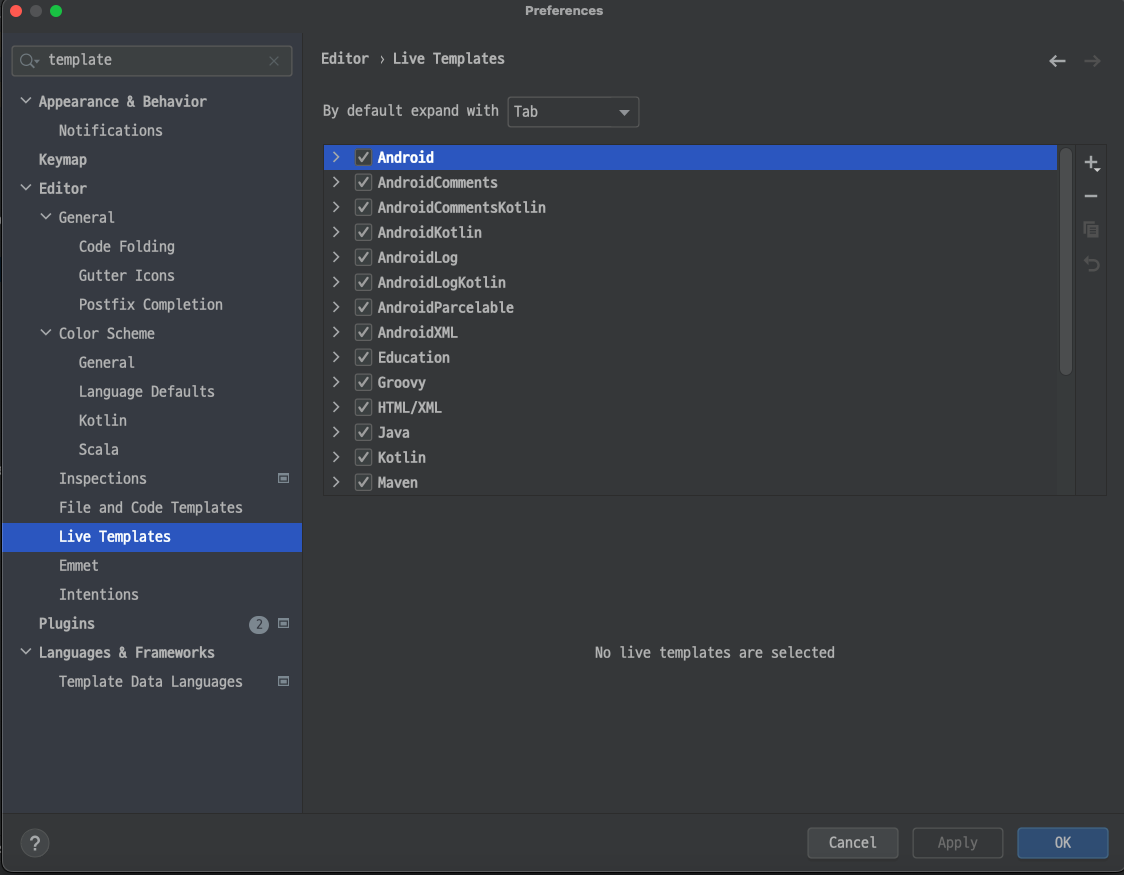Uncheck the AndroidComments group checkbox
The height and width of the screenshot is (875, 1124).
[363, 182]
